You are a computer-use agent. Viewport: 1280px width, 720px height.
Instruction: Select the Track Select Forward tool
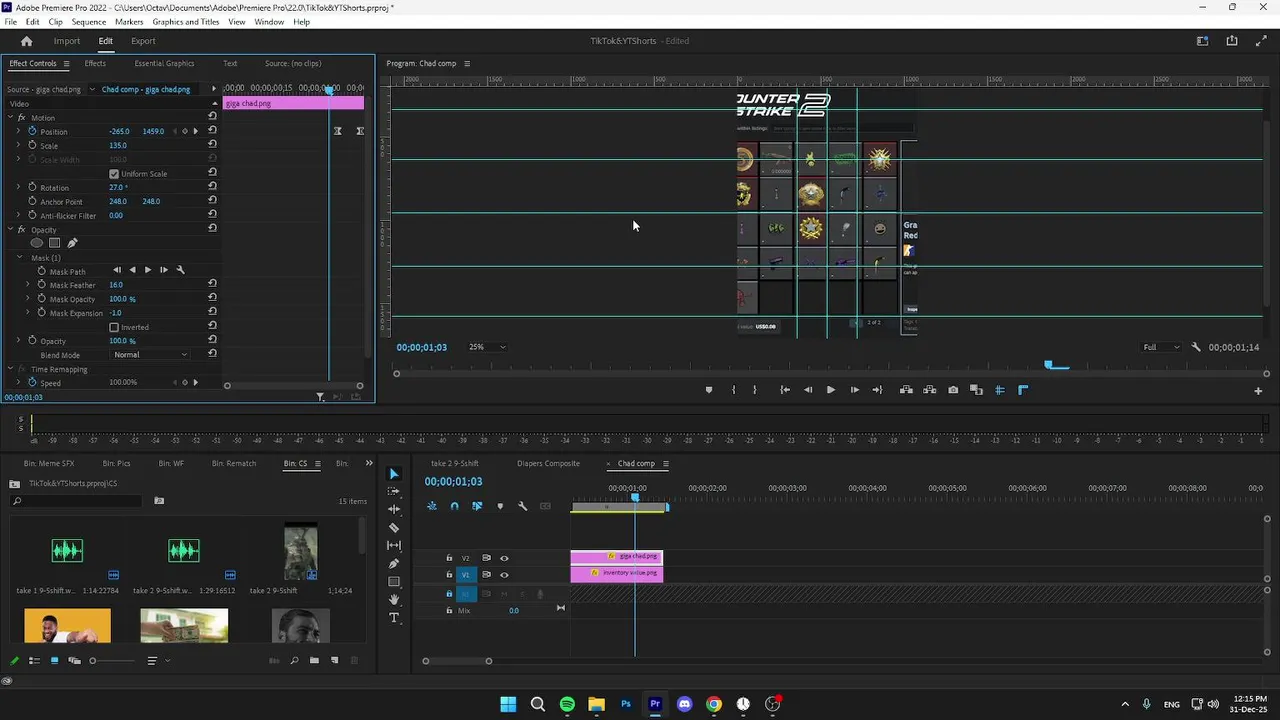tap(394, 491)
